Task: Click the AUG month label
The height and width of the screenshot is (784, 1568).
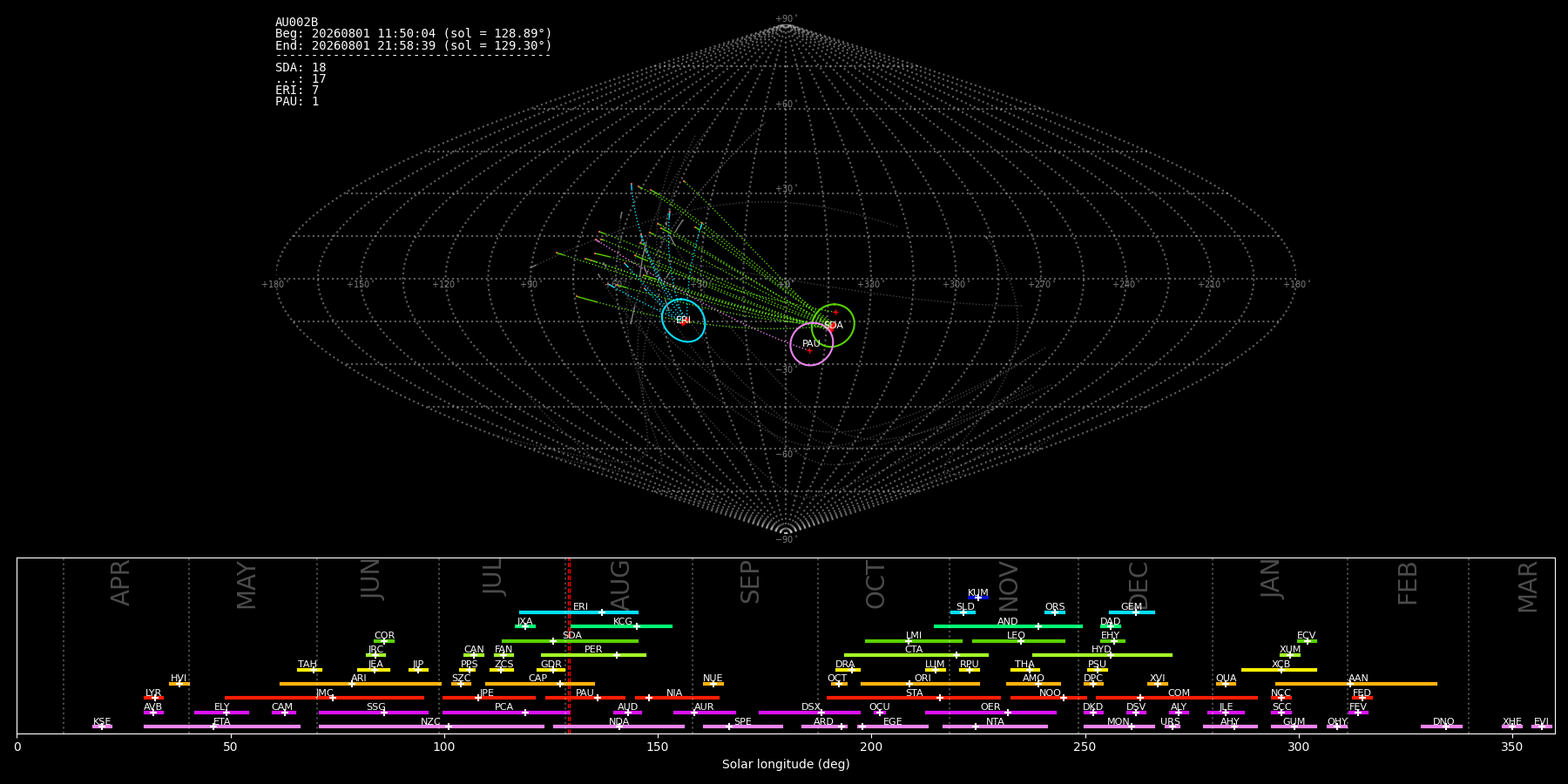Action: click(x=620, y=585)
